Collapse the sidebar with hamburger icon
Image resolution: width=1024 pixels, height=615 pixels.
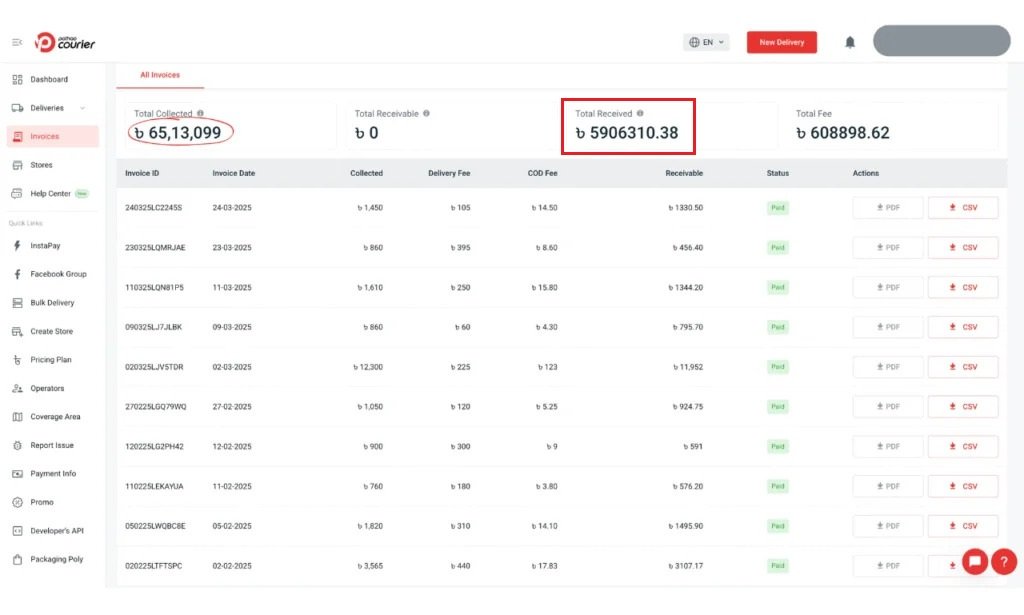pos(17,42)
